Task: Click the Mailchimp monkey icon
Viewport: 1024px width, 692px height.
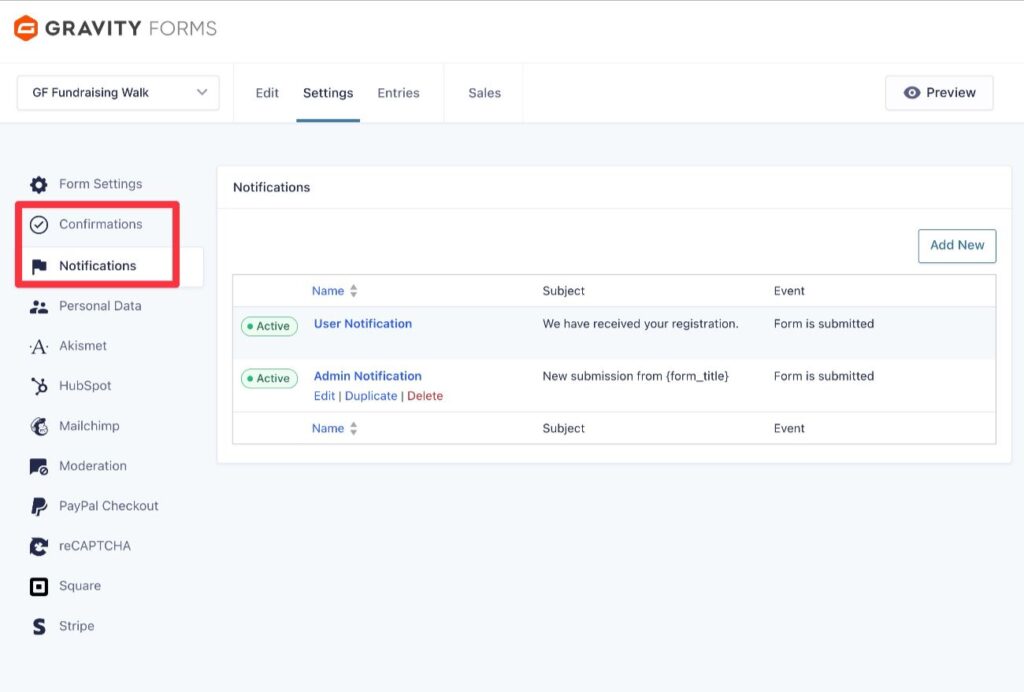Action: [x=39, y=426]
